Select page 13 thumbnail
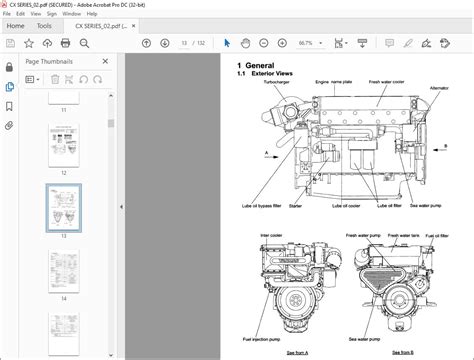Image resolution: width=474 pixels, height=360 pixels. (64, 208)
